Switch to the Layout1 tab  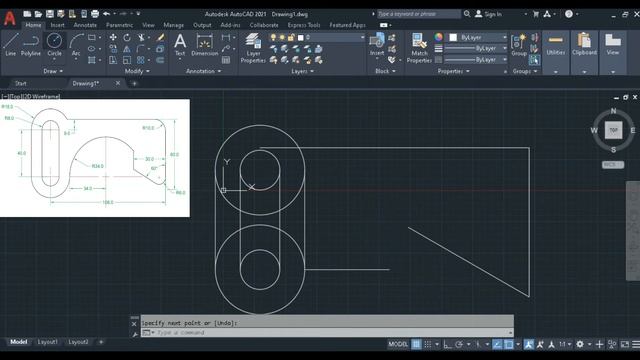click(47, 342)
